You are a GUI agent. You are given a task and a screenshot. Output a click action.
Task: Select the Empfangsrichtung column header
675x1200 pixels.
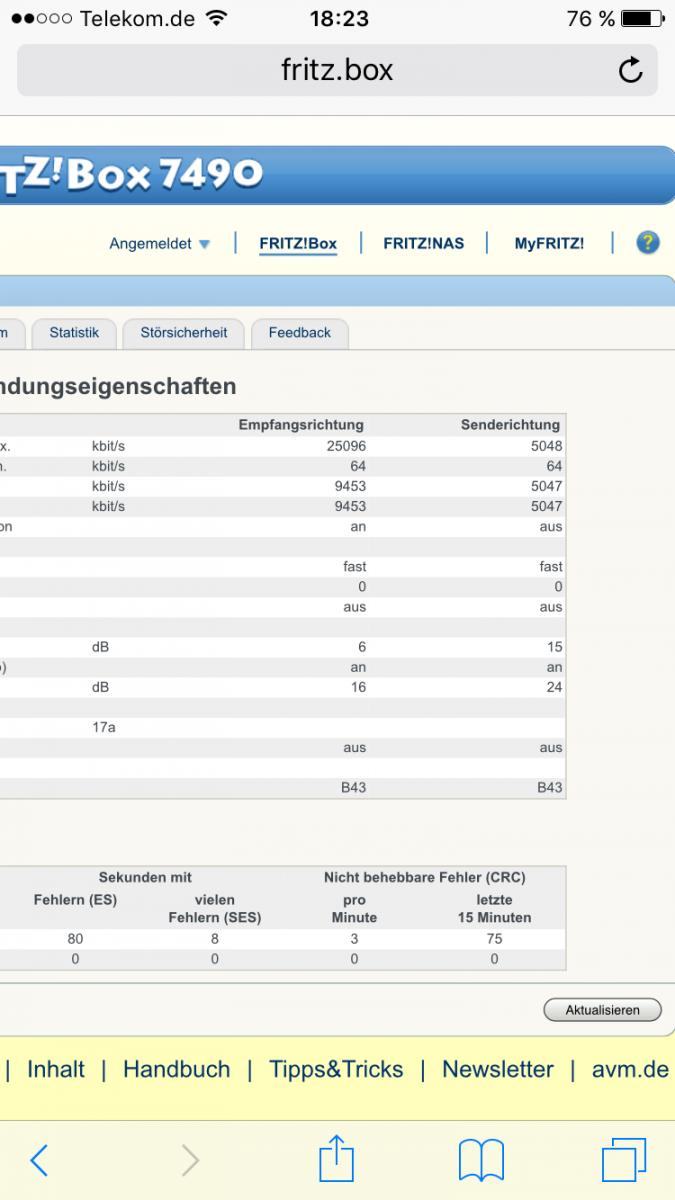click(302, 425)
